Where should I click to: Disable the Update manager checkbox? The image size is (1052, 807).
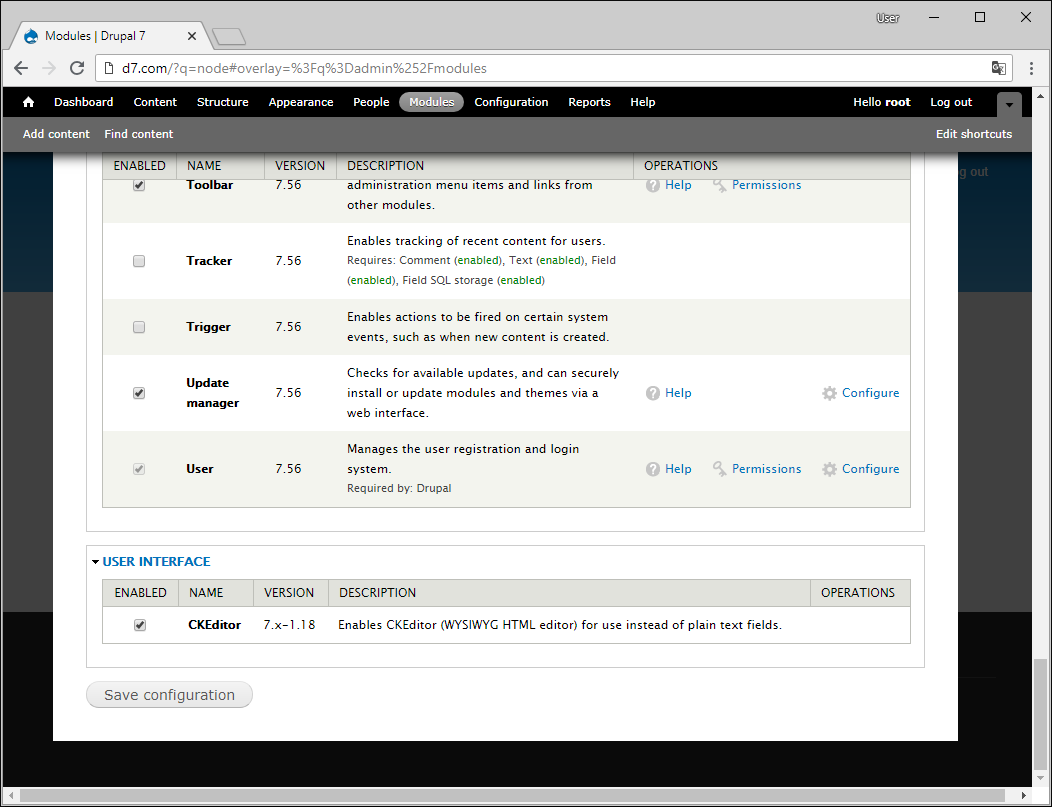(x=139, y=393)
